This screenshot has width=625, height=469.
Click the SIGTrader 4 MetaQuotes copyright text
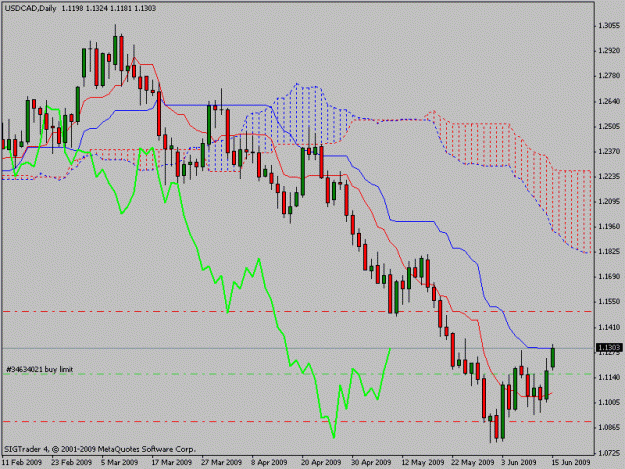pyautogui.click(x=100, y=449)
